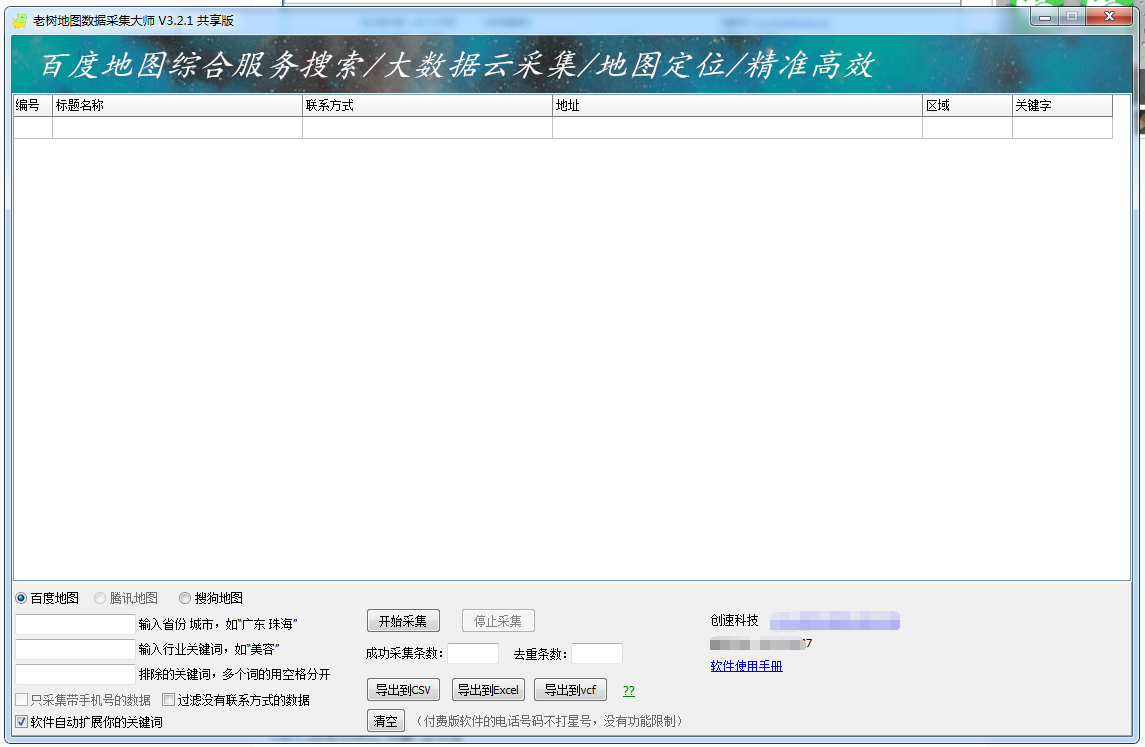
Task: Select the 百度地图 radio button
Action: tap(22, 598)
